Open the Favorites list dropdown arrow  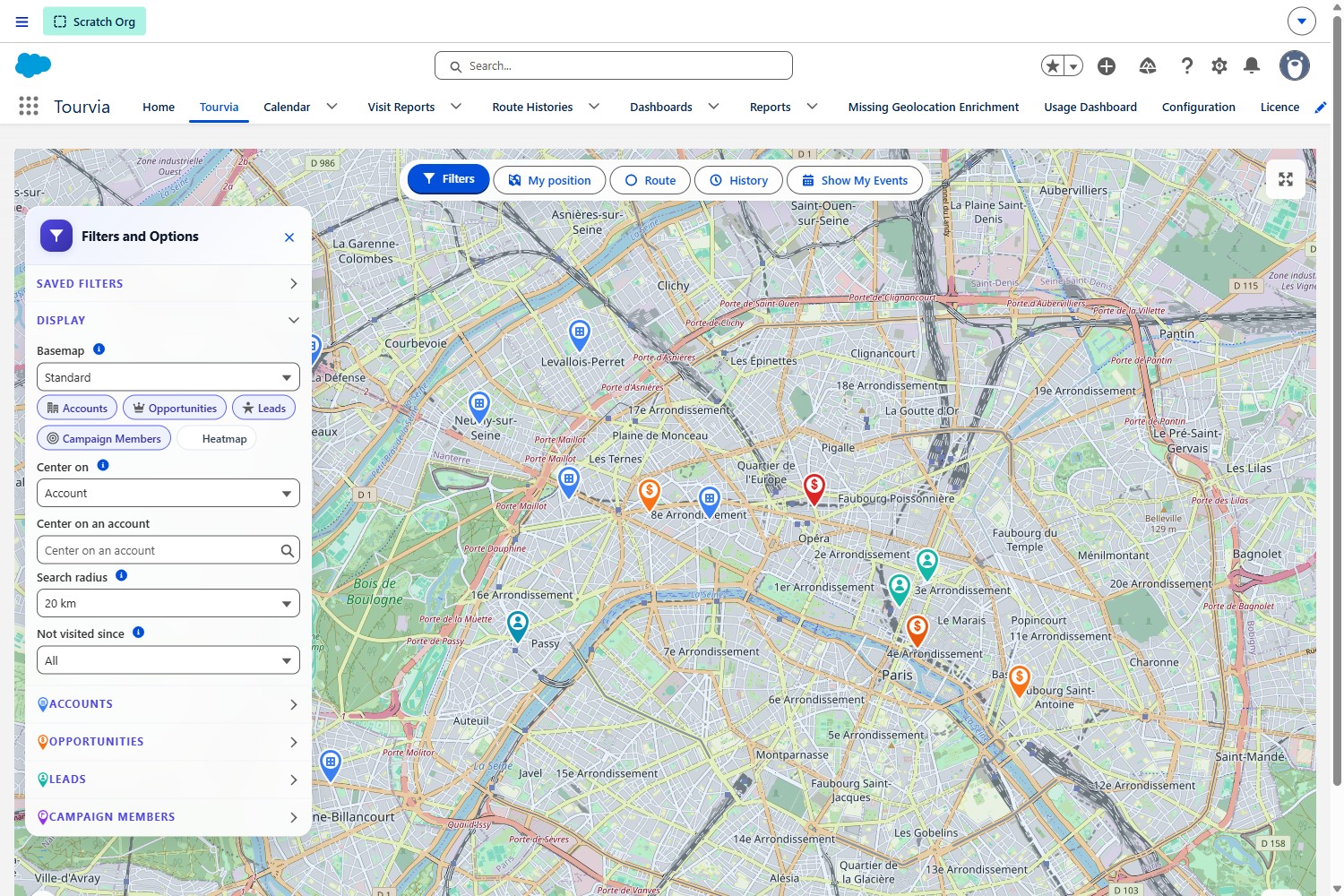coord(1073,65)
